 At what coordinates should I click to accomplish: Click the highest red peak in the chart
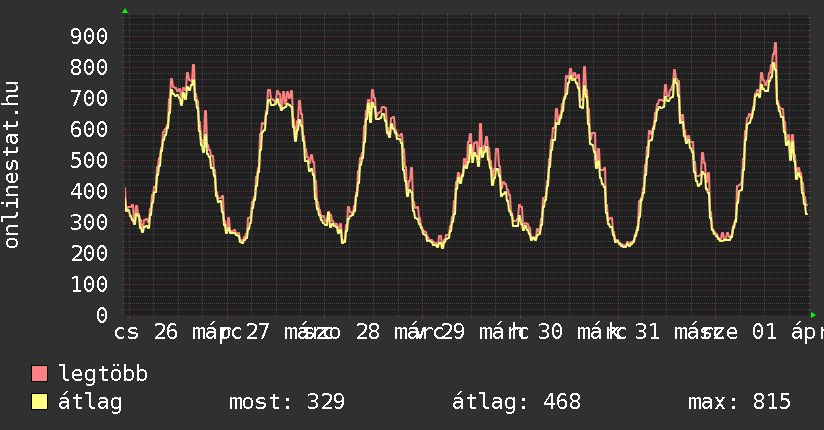[x=775, y=44]
